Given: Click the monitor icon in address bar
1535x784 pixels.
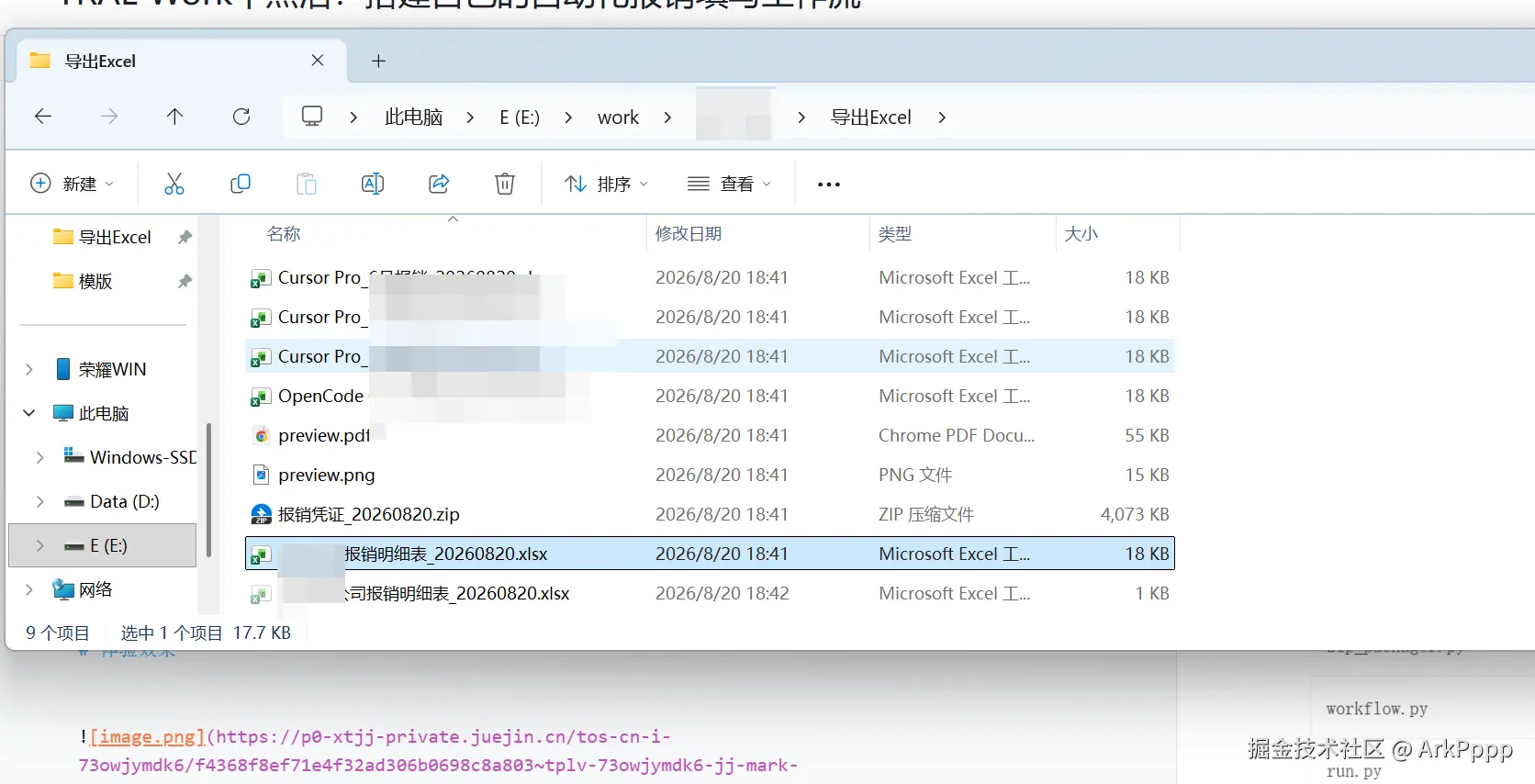Looking at the screenshot, I should point(312,117).
